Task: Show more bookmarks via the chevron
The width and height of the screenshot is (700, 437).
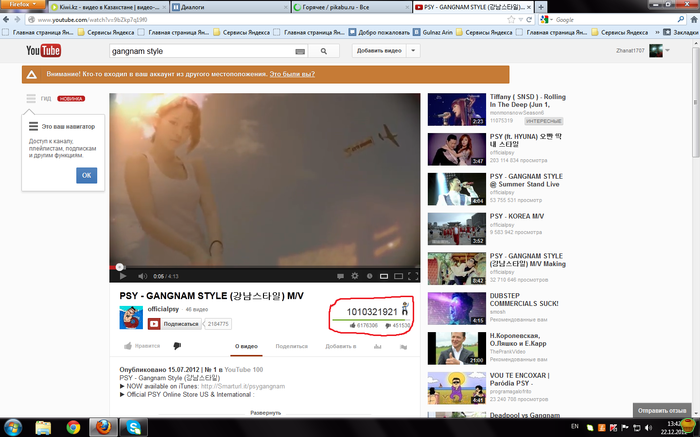Action: (658, 32)
